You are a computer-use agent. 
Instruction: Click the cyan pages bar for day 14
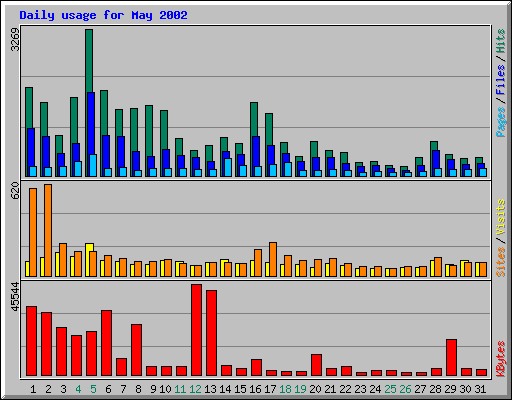click(x=228, y=168)
